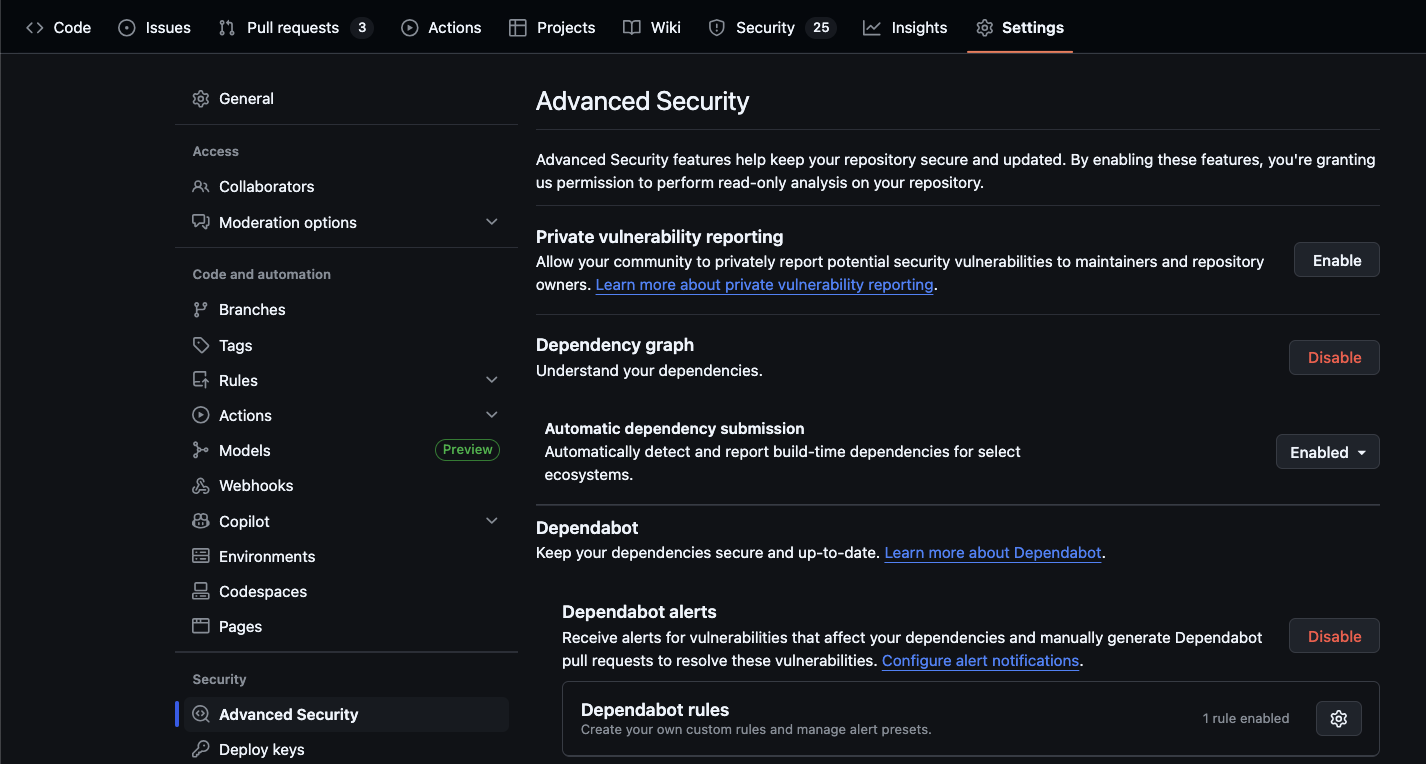The height and width of the screenshot is (764, 1426).
Task: Expand the Rules section chevron
Action: click(491, 379)
